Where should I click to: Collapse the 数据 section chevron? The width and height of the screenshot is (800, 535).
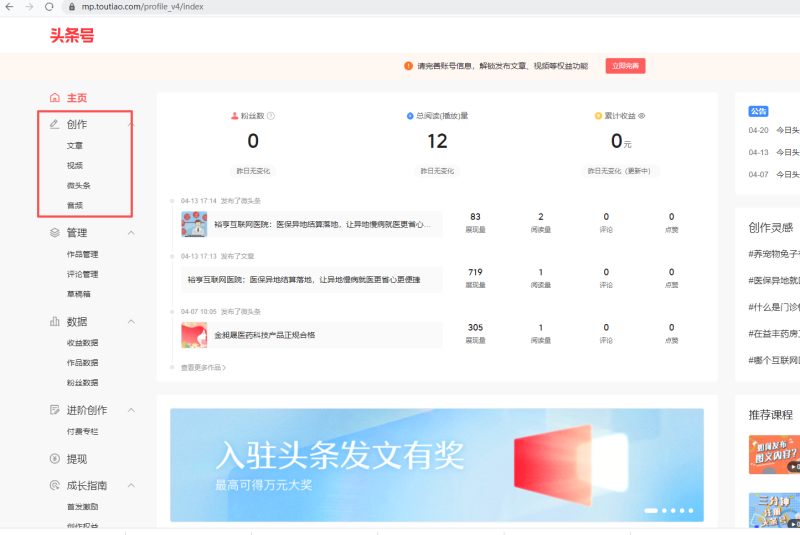[131, 321]
